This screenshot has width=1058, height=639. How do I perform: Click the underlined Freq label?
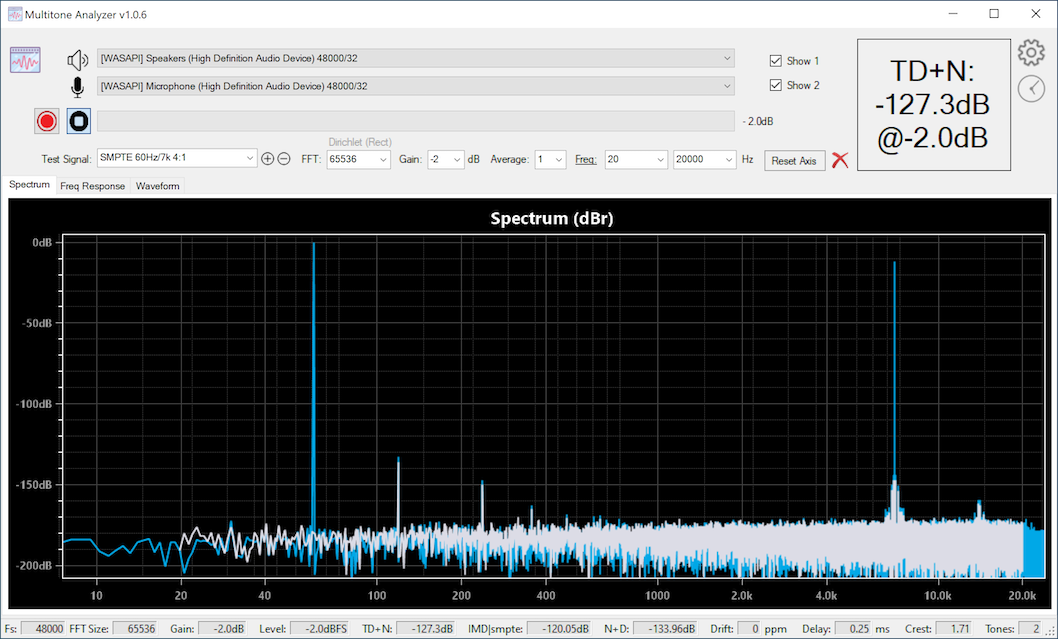586,159
